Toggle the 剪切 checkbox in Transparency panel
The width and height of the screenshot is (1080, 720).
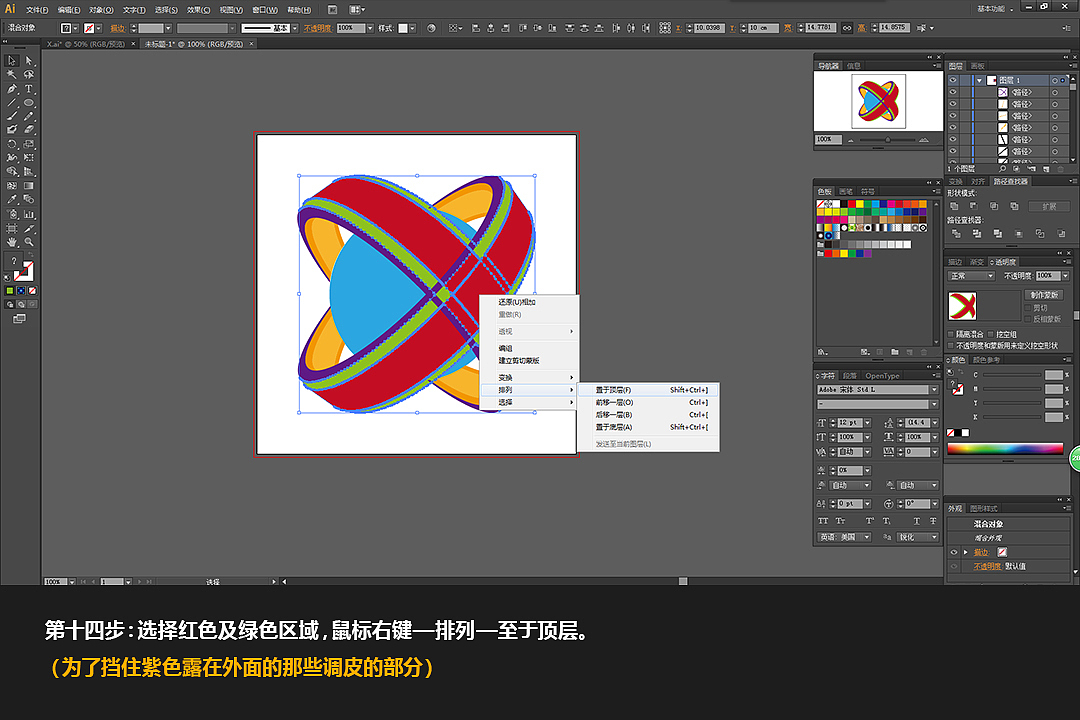[x=1028, y=308]
